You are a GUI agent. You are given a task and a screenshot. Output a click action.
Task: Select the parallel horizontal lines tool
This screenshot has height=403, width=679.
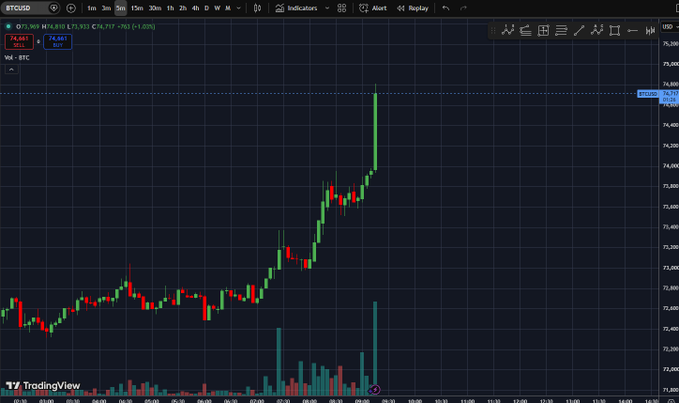[x=561, y=30]
